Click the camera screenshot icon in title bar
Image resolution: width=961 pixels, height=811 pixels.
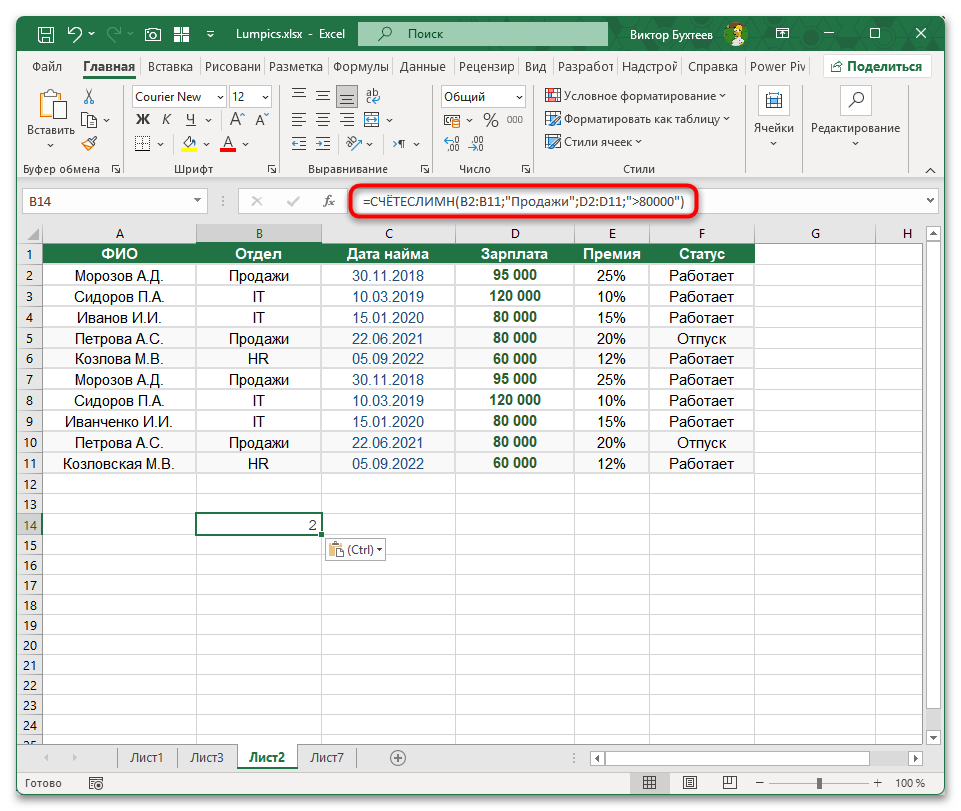(153, 34)
